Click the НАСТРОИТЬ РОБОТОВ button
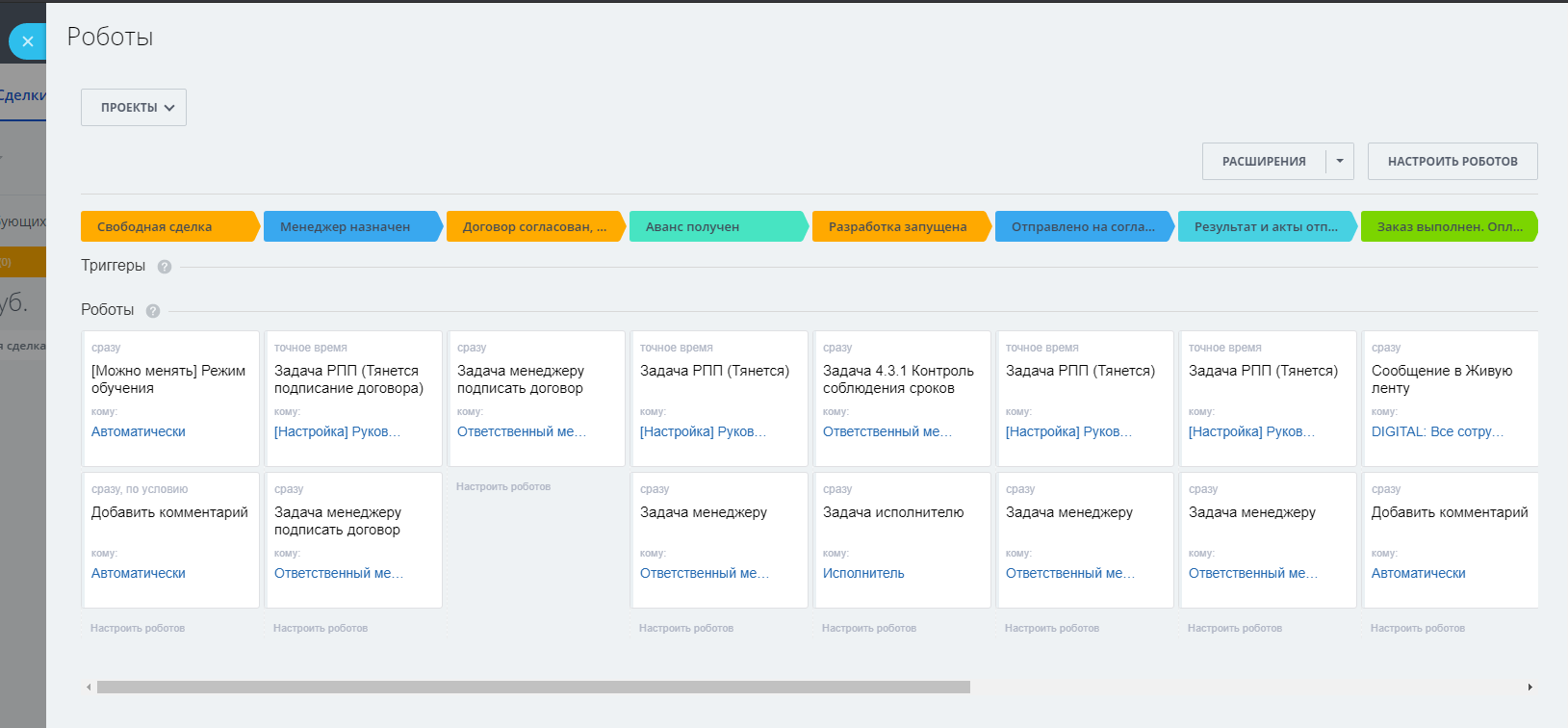 (1452, 162)
